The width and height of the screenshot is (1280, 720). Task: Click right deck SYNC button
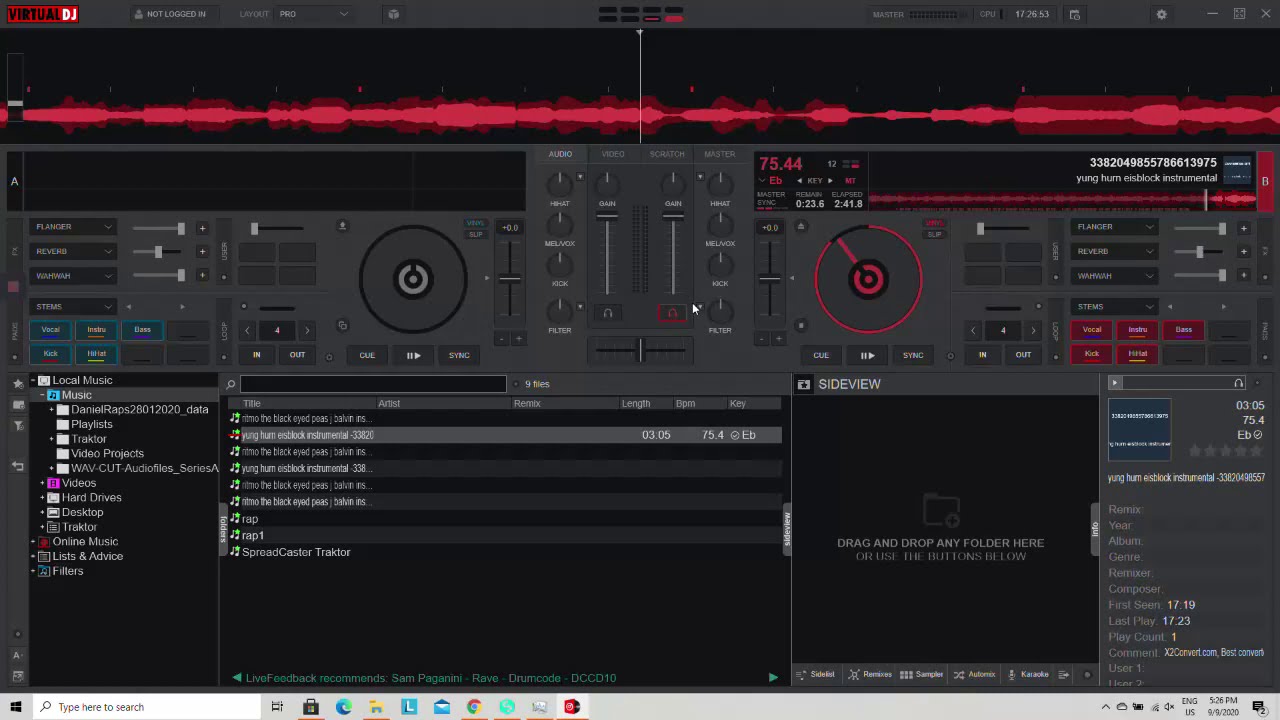pos(913,356)
